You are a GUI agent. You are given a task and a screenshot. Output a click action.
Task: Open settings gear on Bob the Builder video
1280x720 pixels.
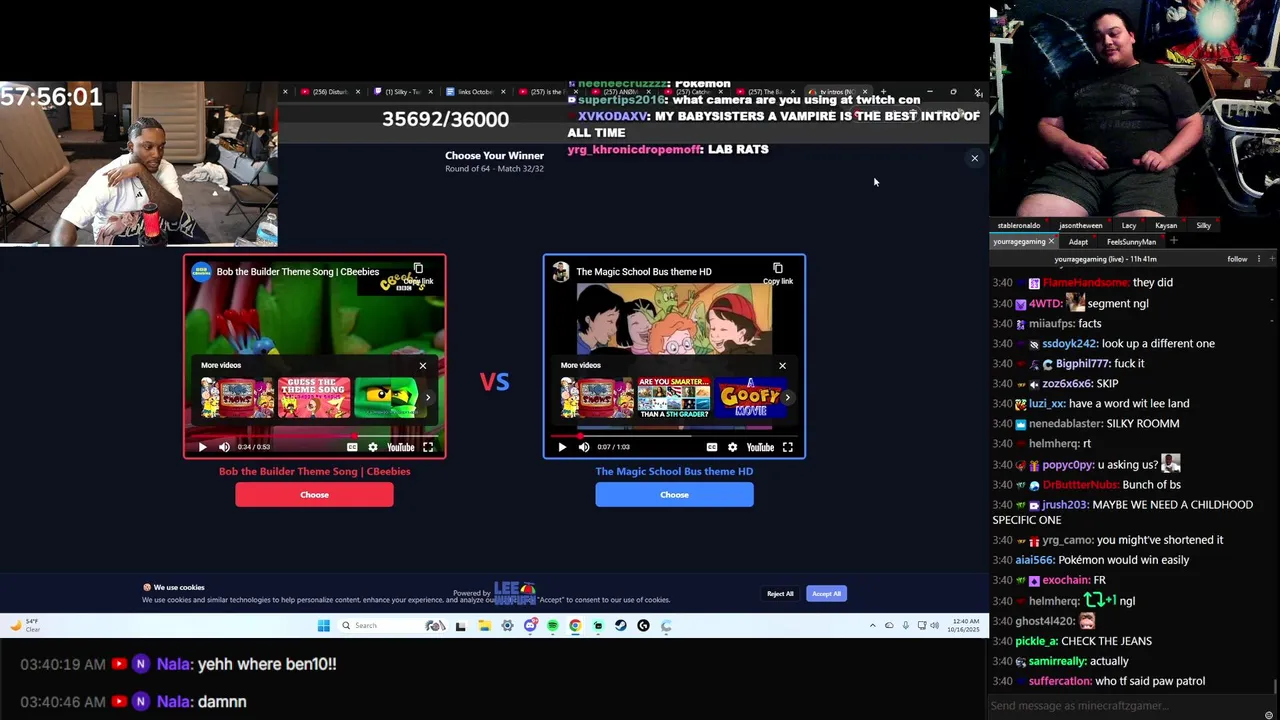pos(373,447)
